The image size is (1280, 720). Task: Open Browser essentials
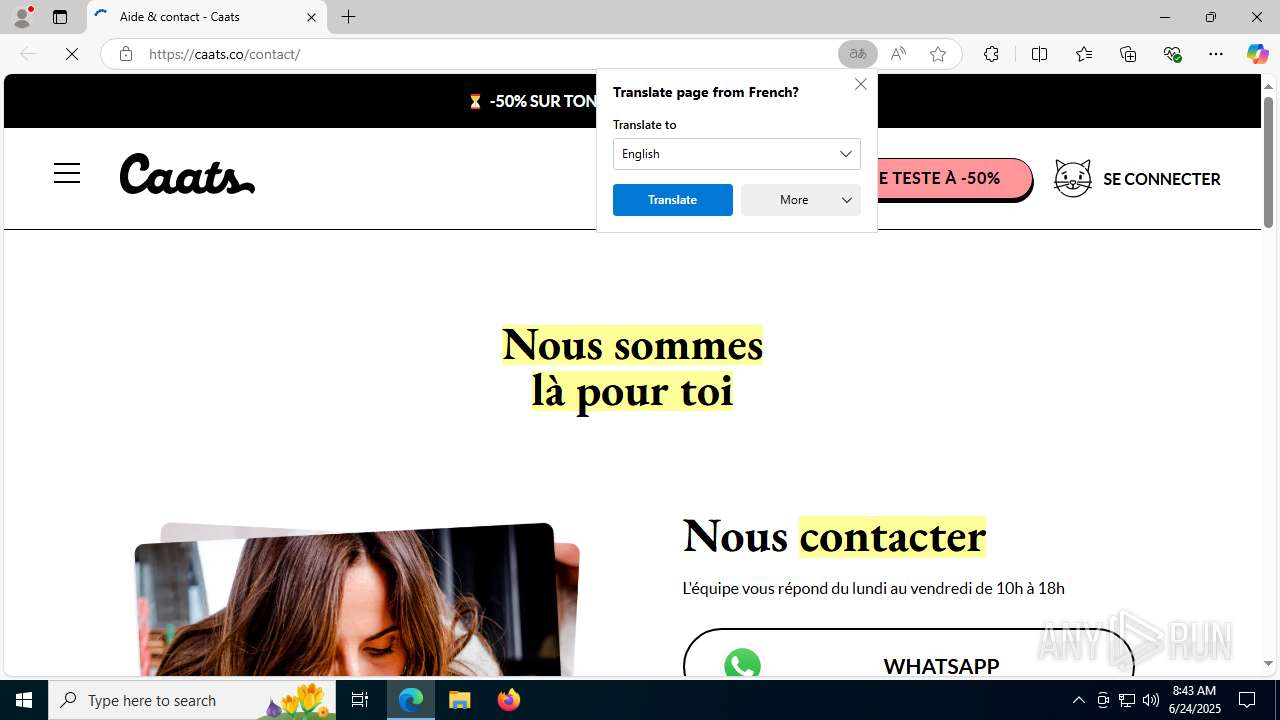(1172, 54)
